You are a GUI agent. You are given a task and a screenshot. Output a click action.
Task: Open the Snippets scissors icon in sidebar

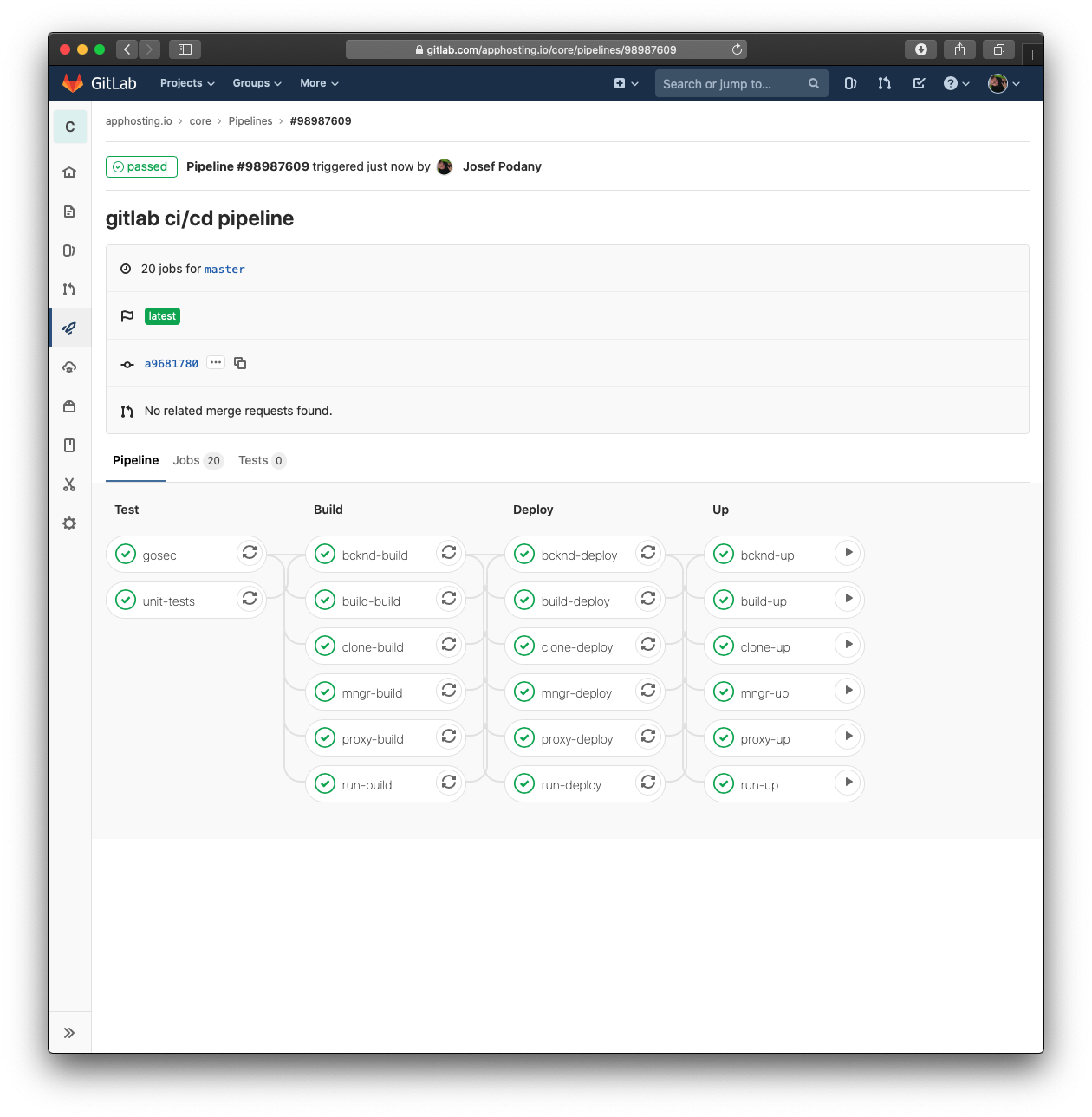click(x=69, y=484)
